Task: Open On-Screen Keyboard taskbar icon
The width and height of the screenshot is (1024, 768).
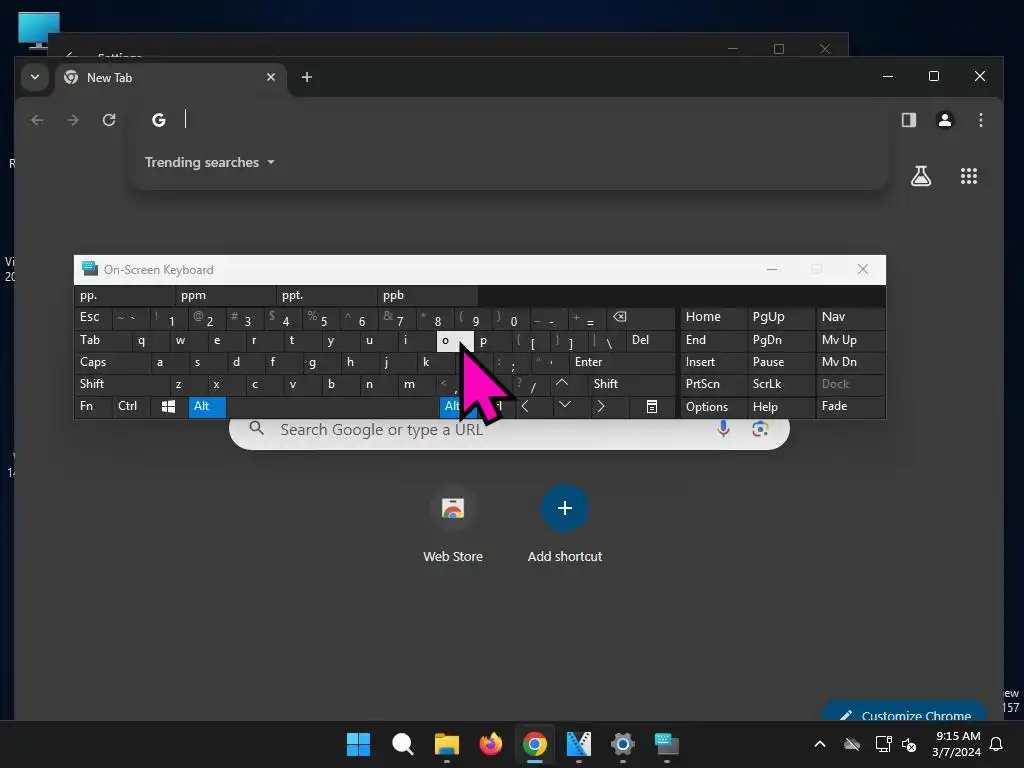Action: 666,744
